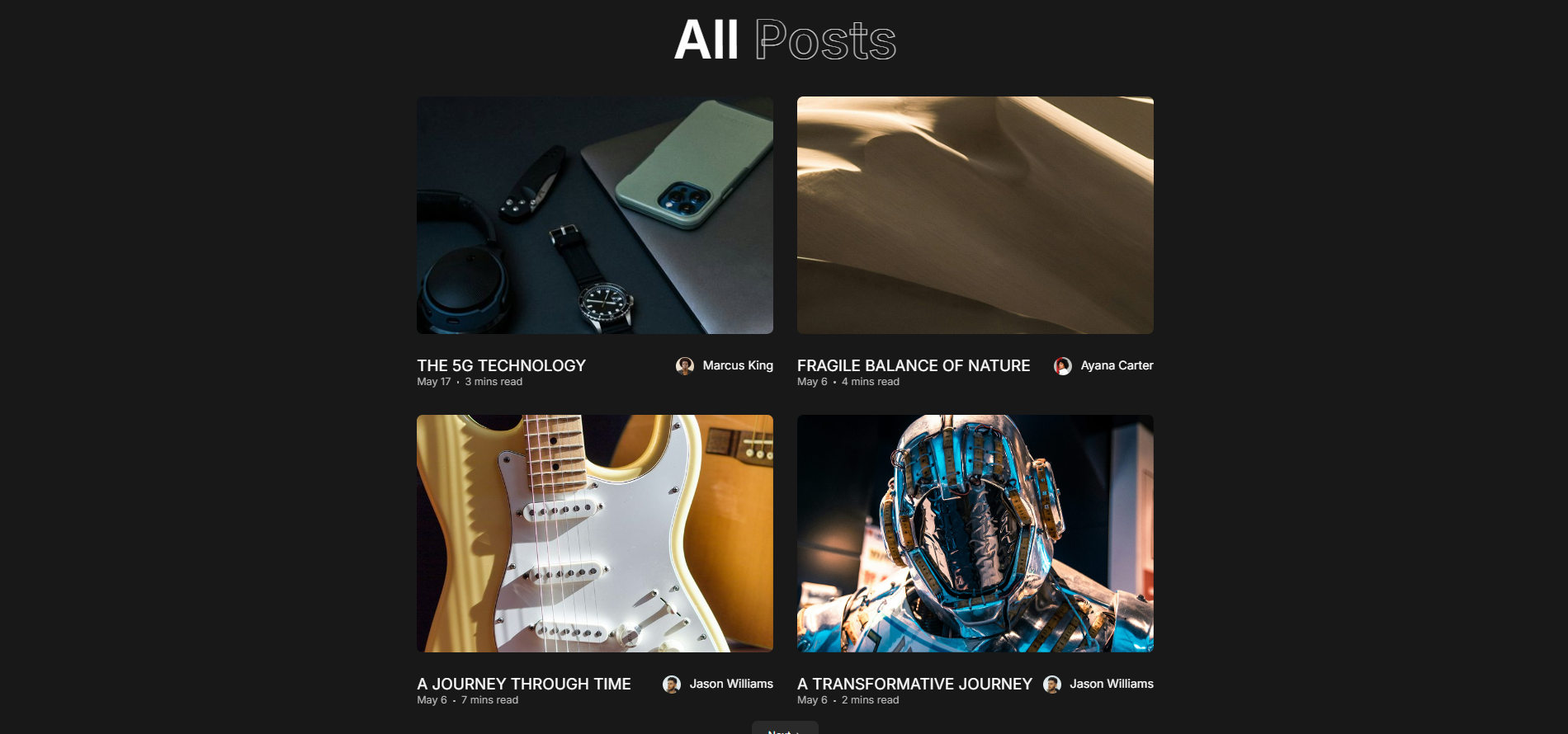This screenshot has width=1568, height=734.
Task: Select Jason Williams avatar under robot post
Action: [x=1052, y=684]
